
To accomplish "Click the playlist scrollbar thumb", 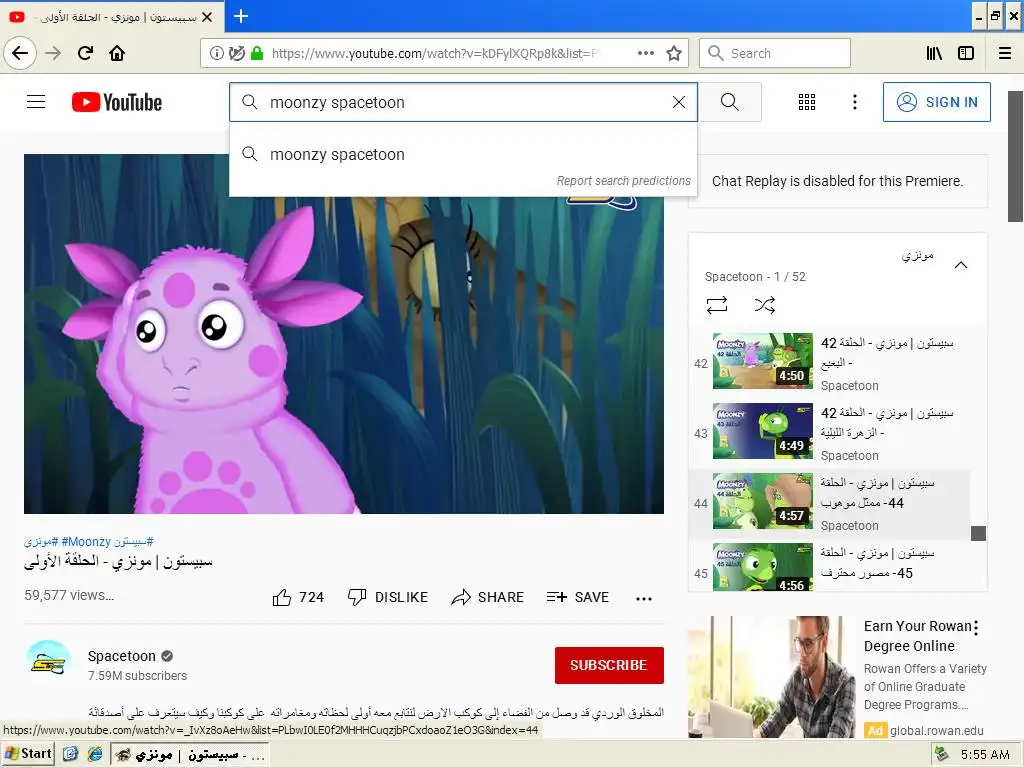I will point(978,533).
